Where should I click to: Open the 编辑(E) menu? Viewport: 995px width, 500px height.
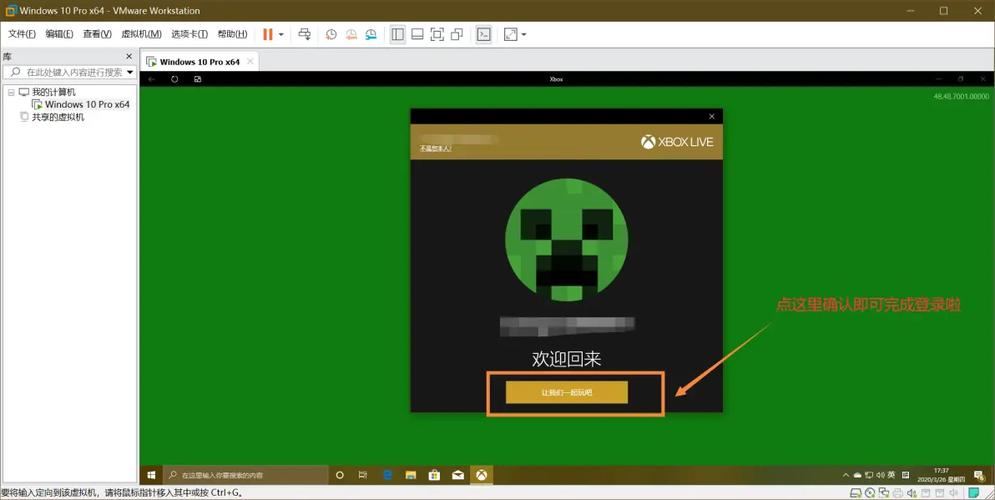(59, 34)
